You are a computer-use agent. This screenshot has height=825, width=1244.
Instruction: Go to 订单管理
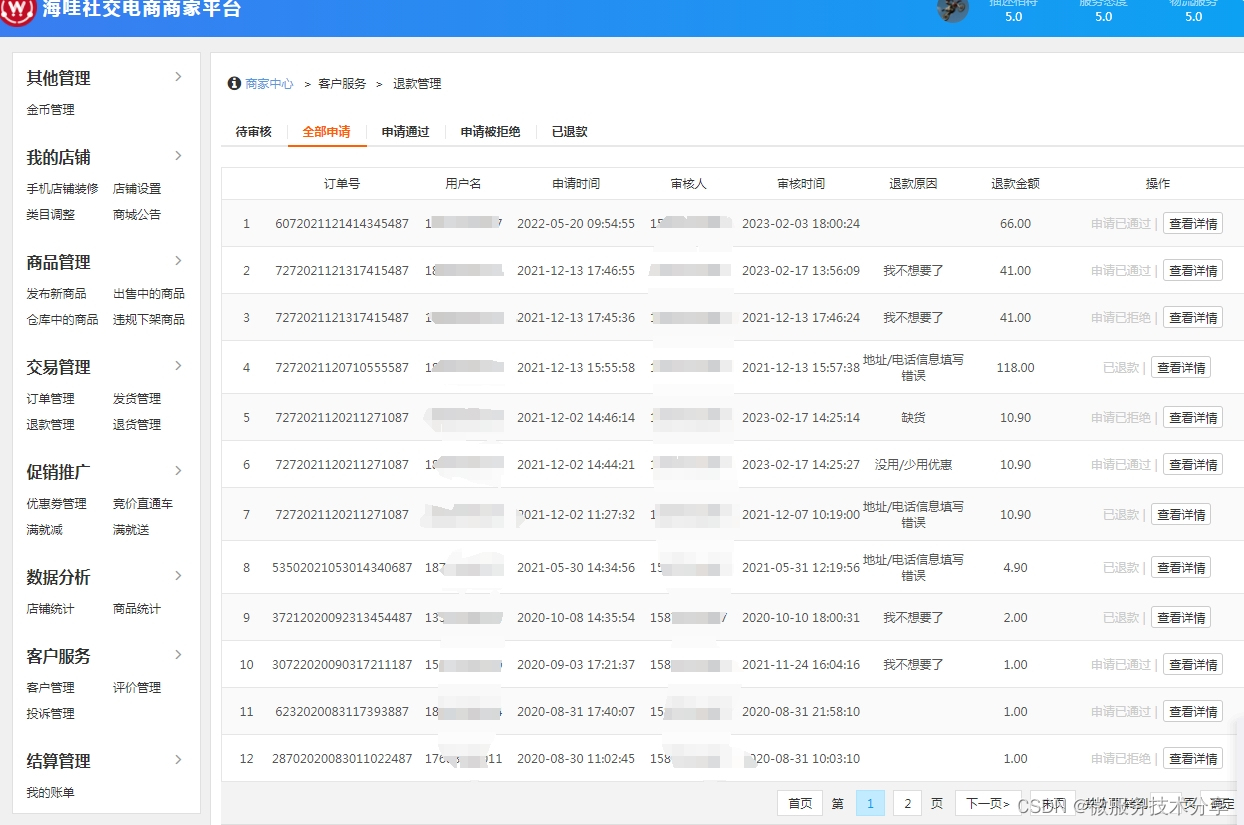[51, 399]
